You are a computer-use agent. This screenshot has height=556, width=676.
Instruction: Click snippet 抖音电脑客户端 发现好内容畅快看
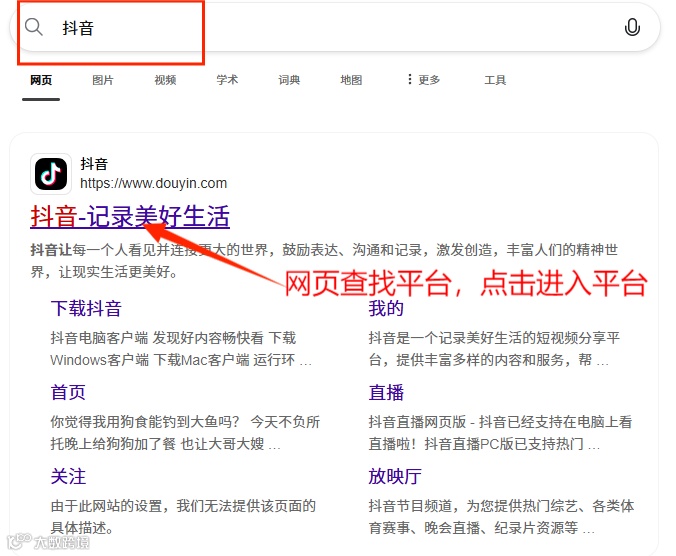181,349
